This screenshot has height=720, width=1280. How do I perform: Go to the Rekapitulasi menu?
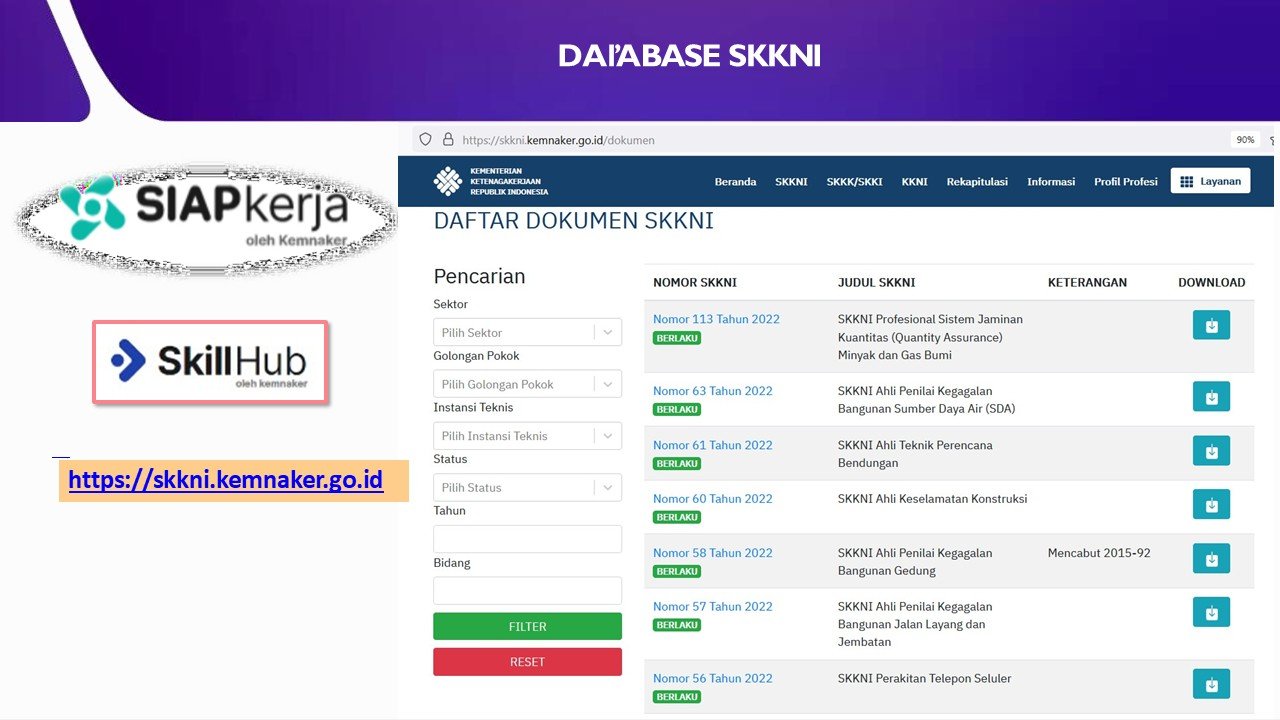977,182
